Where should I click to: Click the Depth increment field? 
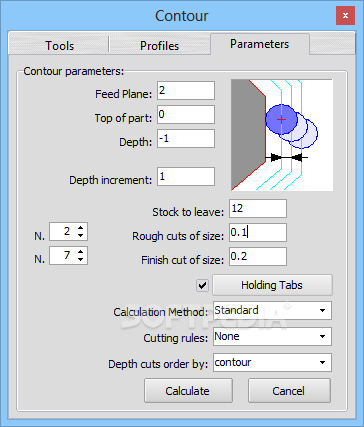(186, 177)
